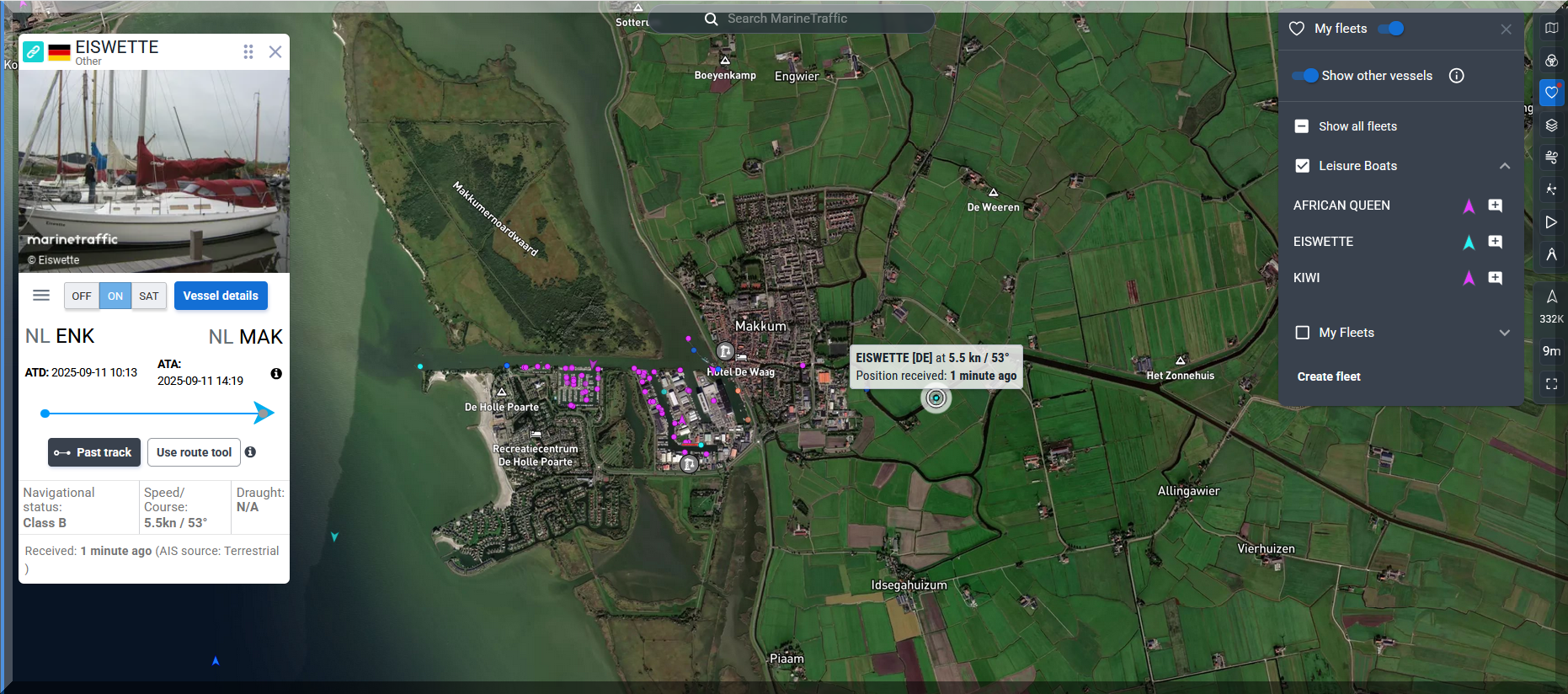Image resolution: width=1568 pixels, height=694 pixels.
Task: Open the play voyage icon in sidebar
Action: click(1551, 222)
